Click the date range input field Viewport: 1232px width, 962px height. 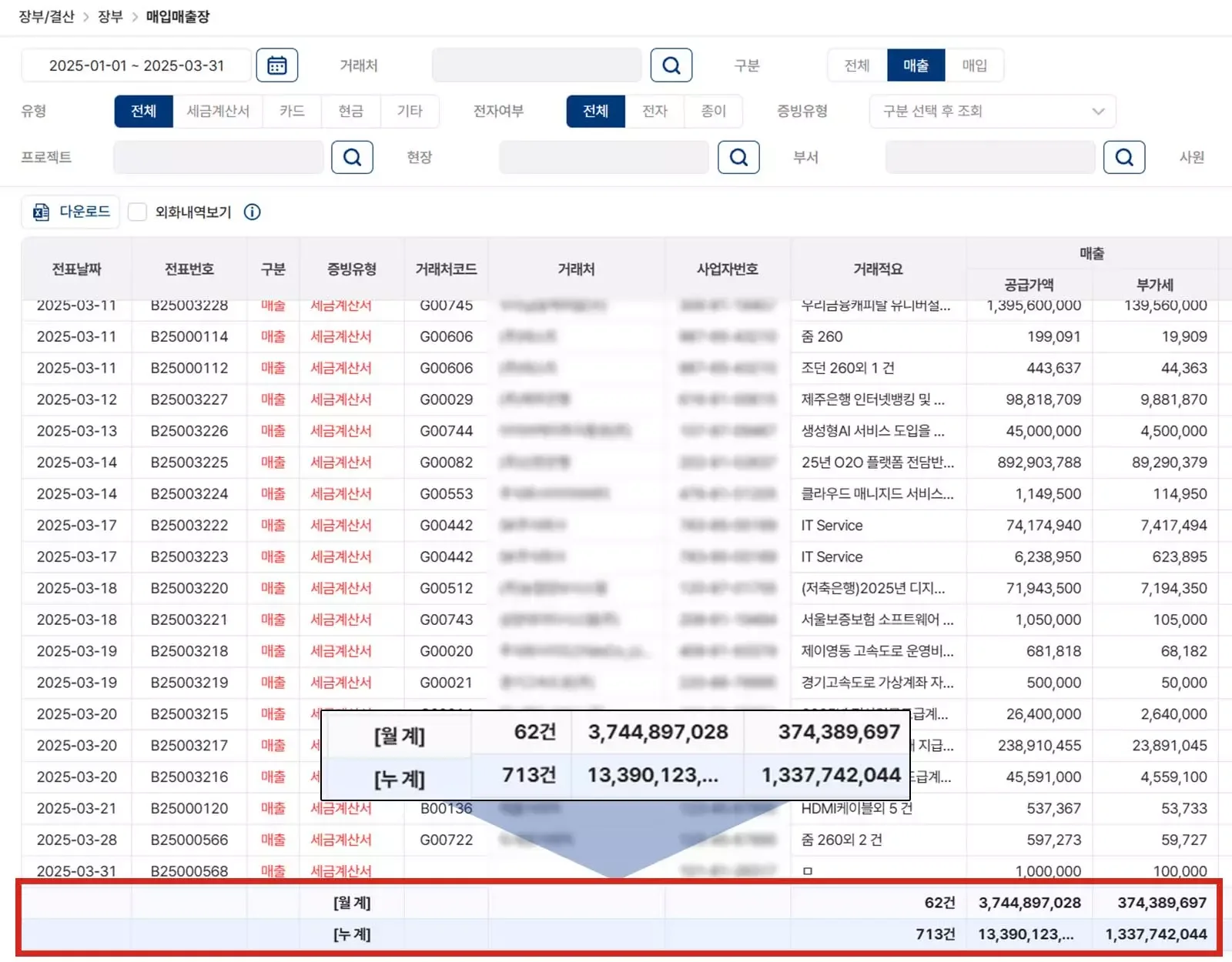click(136, 65)
